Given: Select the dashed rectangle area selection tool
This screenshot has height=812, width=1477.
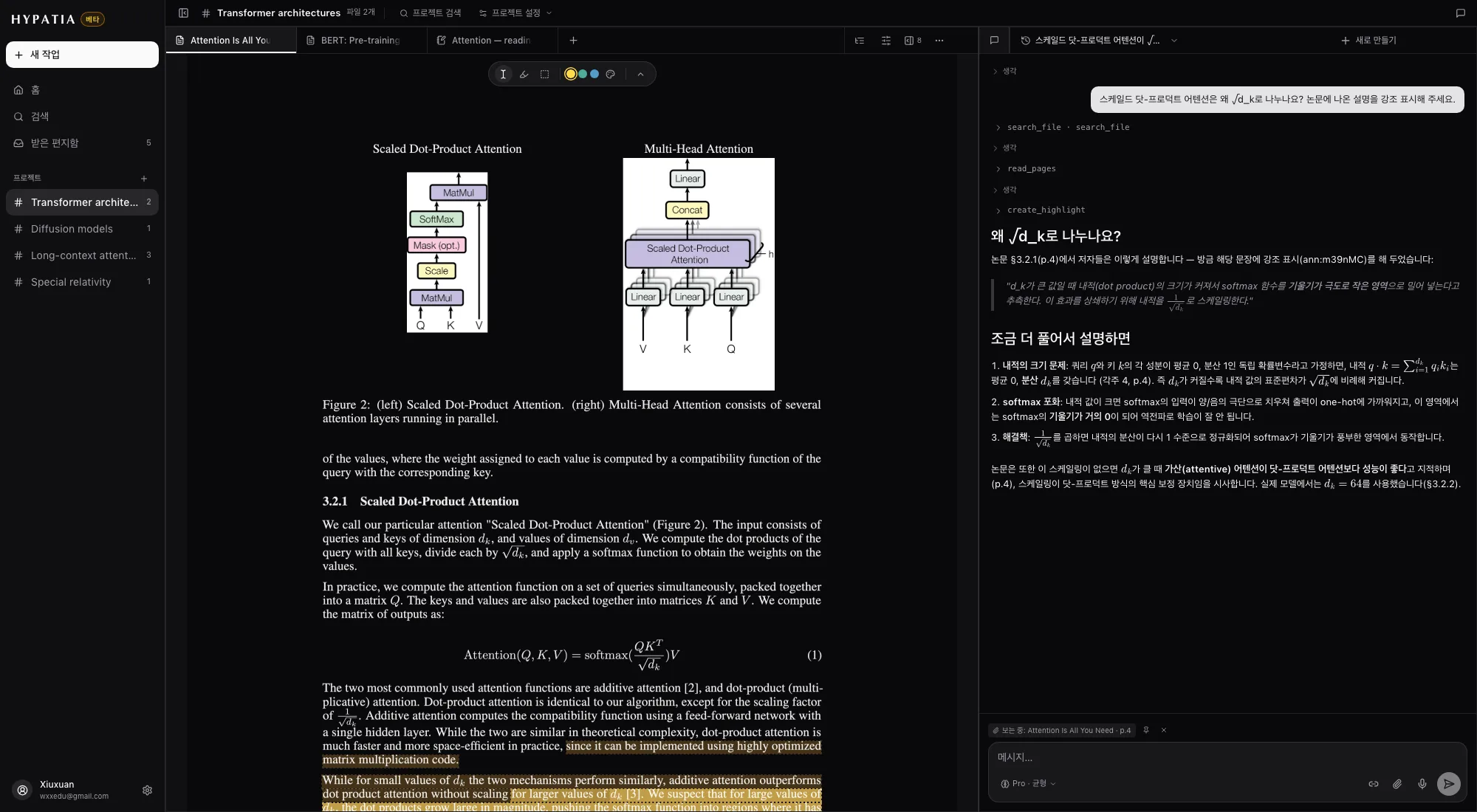Looking at the screenshot, I should (544, 74).
